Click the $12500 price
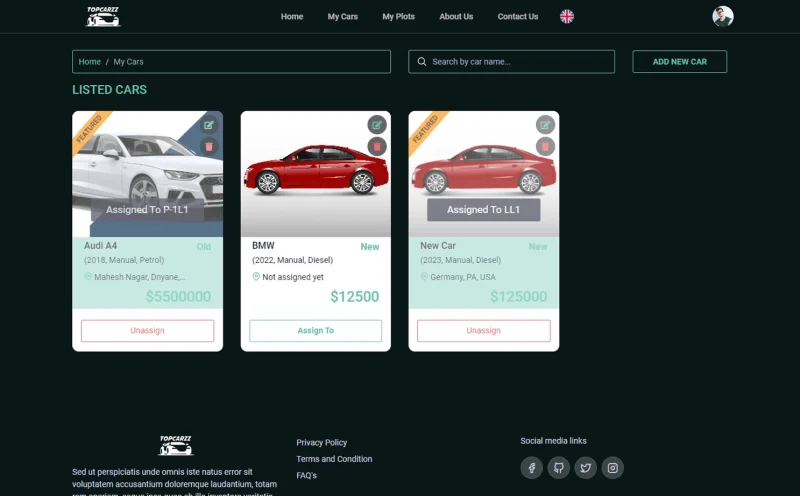 pos(355,296)
